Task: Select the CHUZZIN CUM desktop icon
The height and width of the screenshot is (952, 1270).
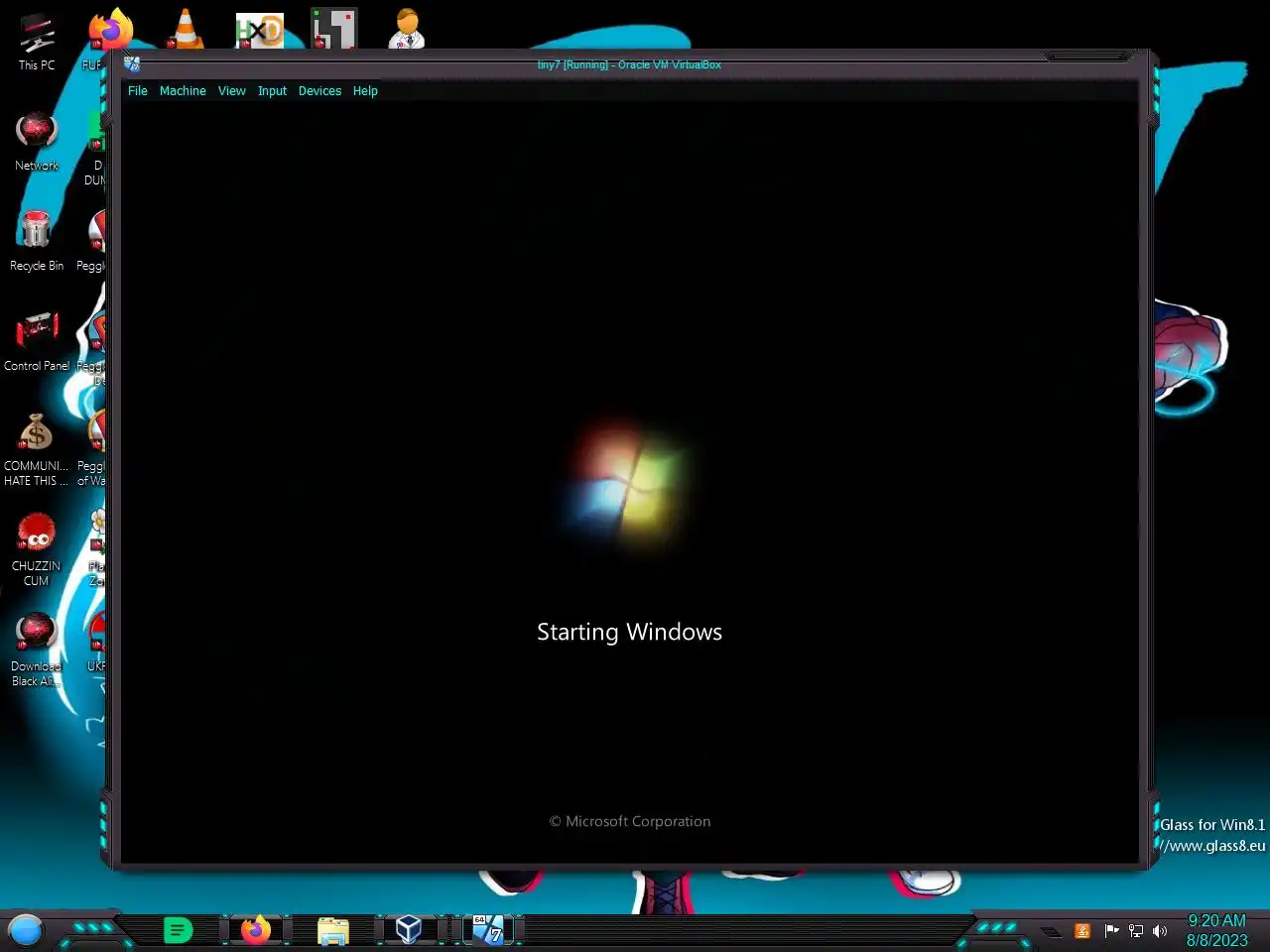Action: pyautogui.click(x=36, y=548)
